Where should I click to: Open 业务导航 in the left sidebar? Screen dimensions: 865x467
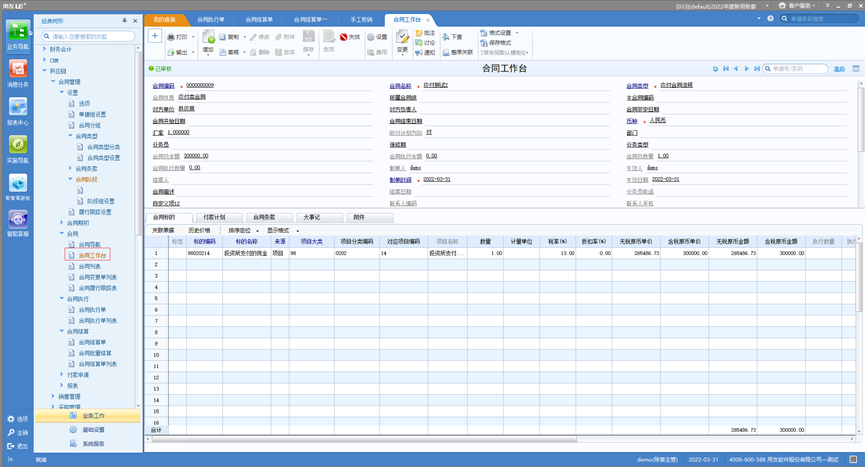(18, 36)
